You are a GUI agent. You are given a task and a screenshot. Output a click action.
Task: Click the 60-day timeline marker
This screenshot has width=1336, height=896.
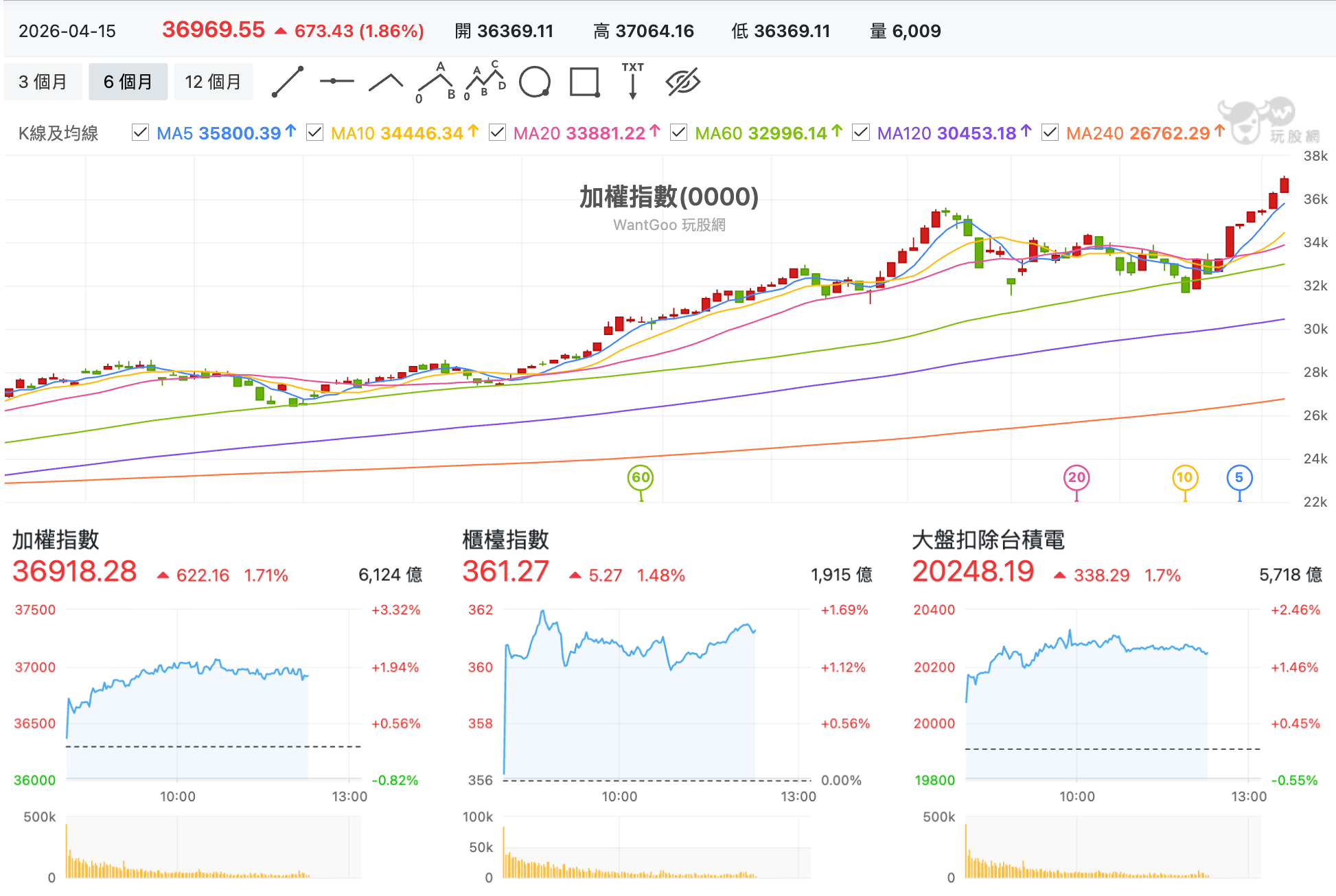641,478
